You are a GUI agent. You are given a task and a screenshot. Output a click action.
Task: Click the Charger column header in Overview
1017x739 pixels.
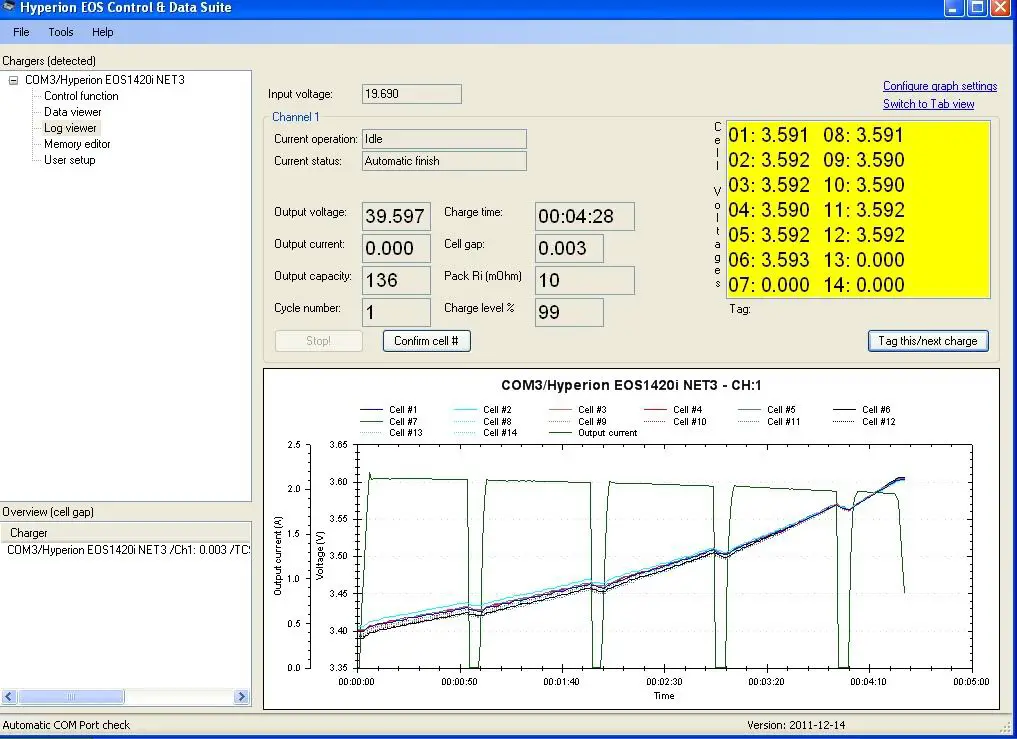pos(126,533)
